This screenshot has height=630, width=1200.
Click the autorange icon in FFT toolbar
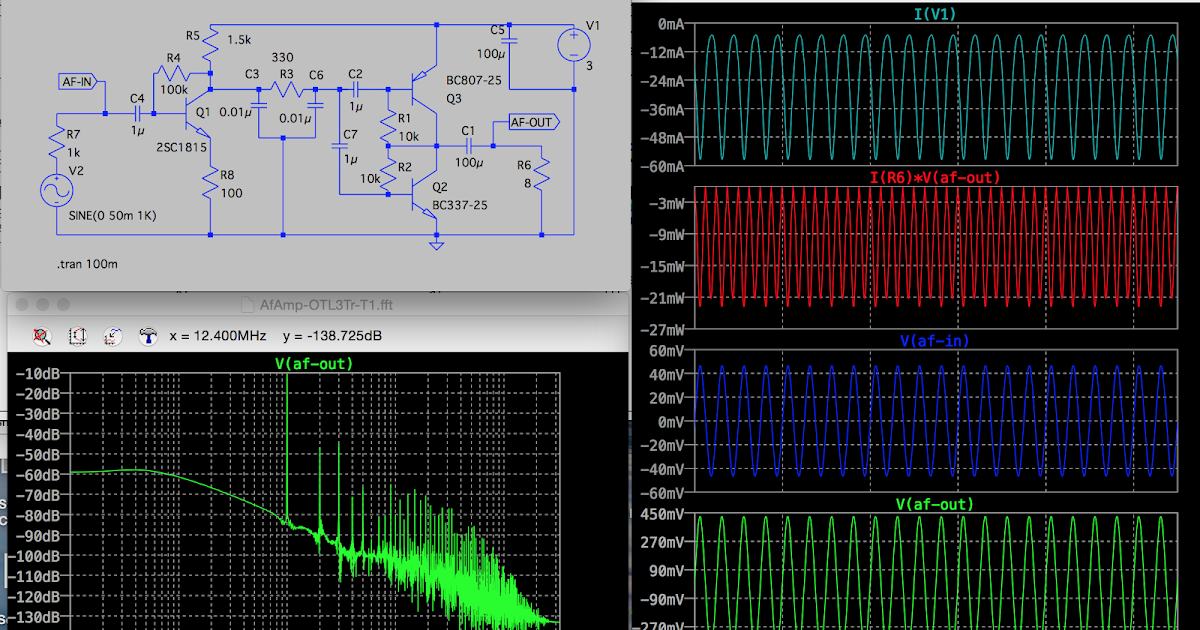(x=78, y=336)
